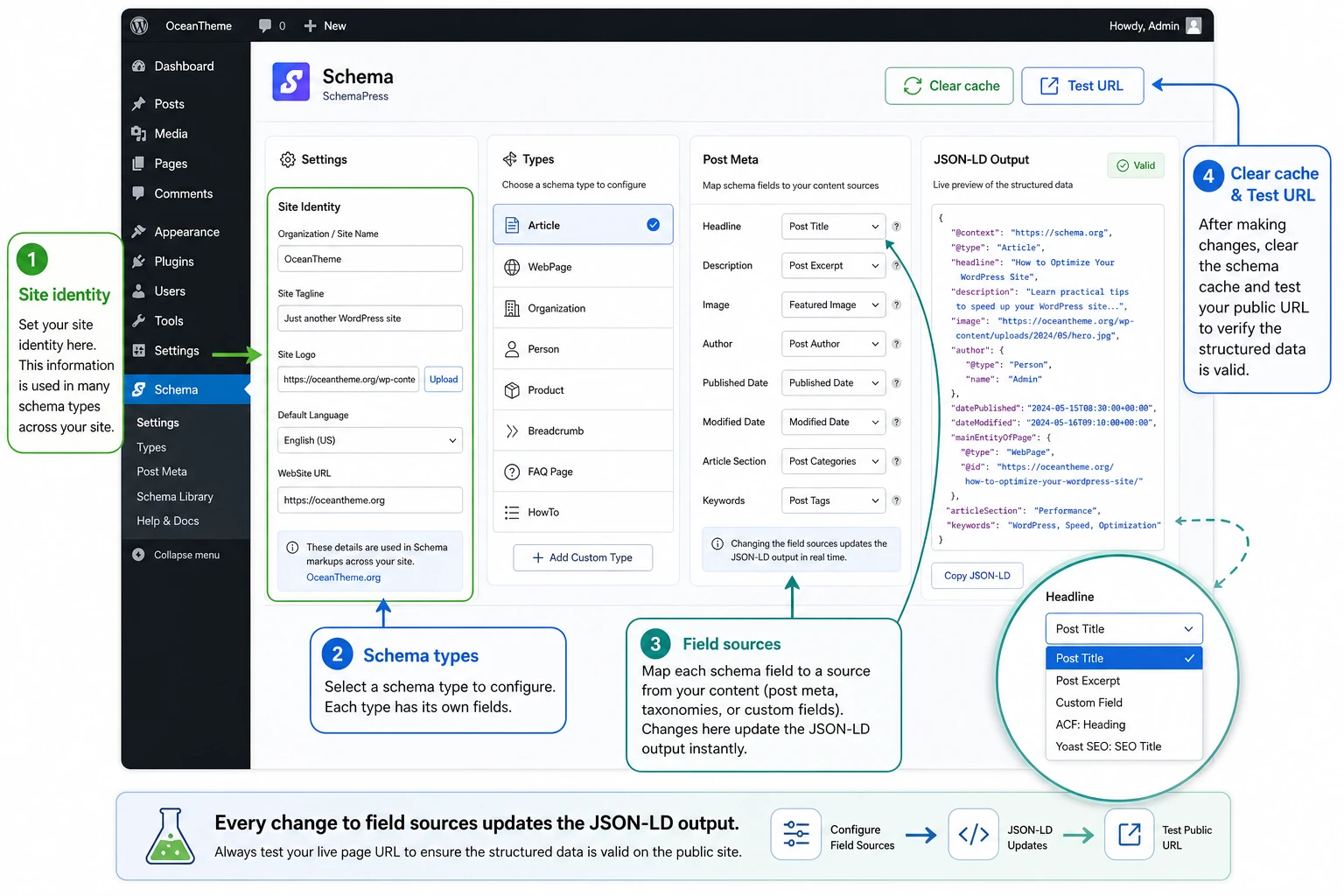Click the Test URL button
The height and width of the screenshot is (896, 1344).
coord(1082,86)
